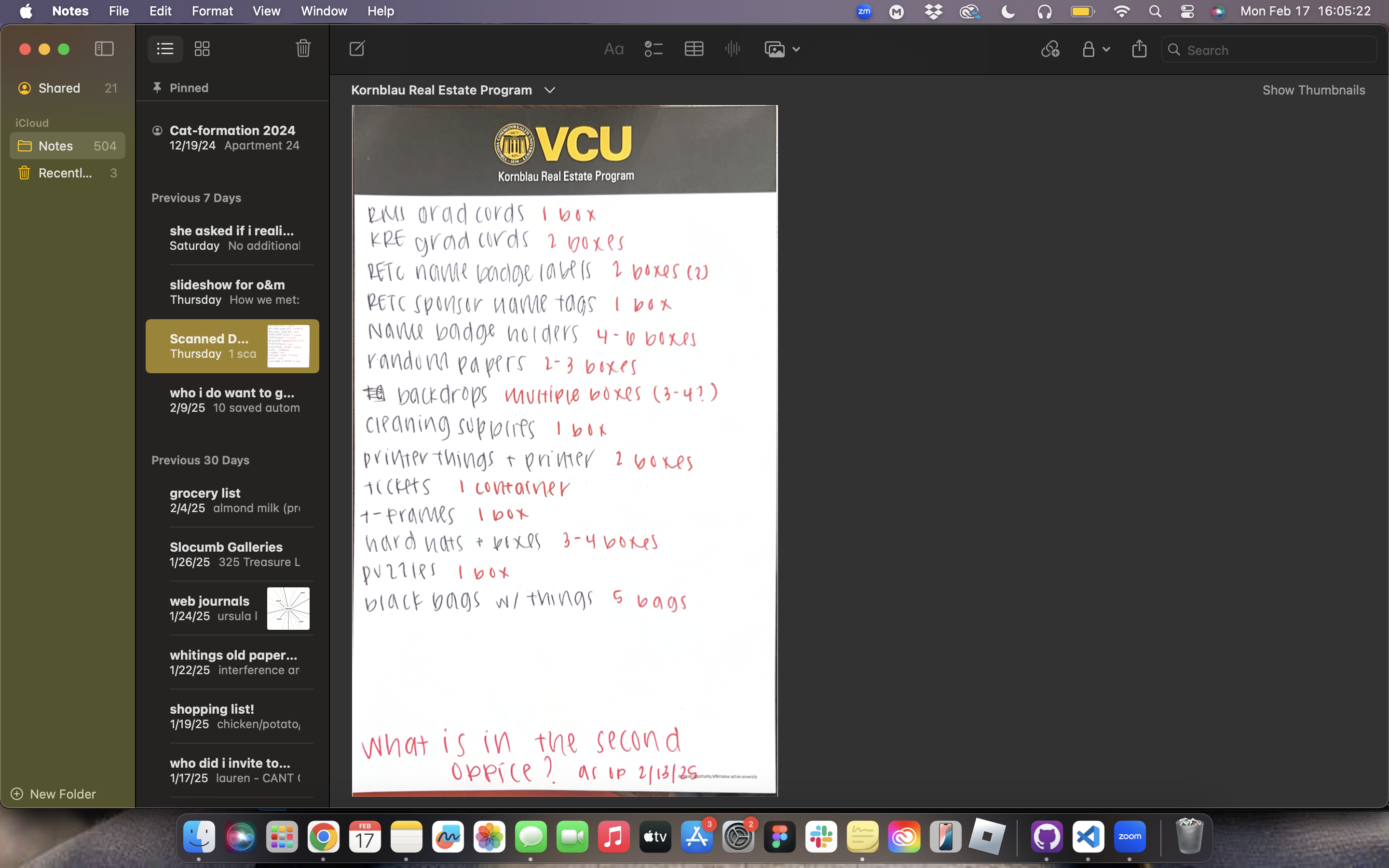The width and height of the screenshot is (1389, 868).
Task: Add a table with the table icon
Action: pyautogui.click(x=694, y=49)
